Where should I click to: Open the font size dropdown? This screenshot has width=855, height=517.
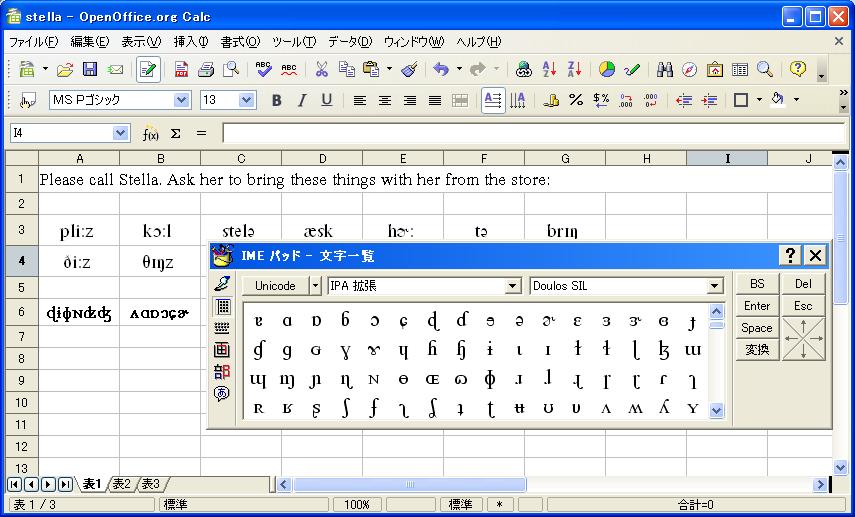point(247,100)
